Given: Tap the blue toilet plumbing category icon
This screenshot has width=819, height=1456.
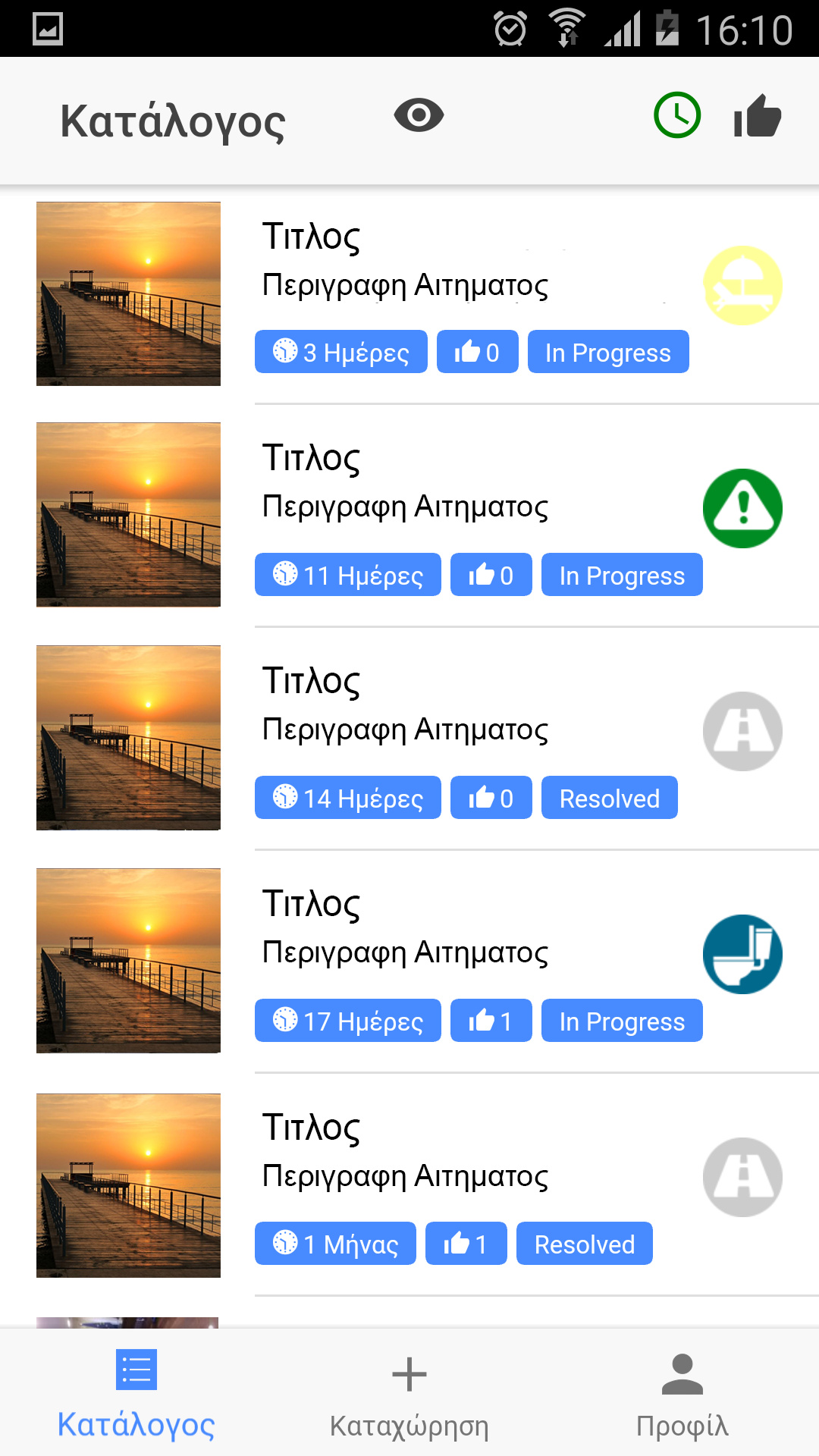Looking at the screenshot, I should (x=742, y=954).
